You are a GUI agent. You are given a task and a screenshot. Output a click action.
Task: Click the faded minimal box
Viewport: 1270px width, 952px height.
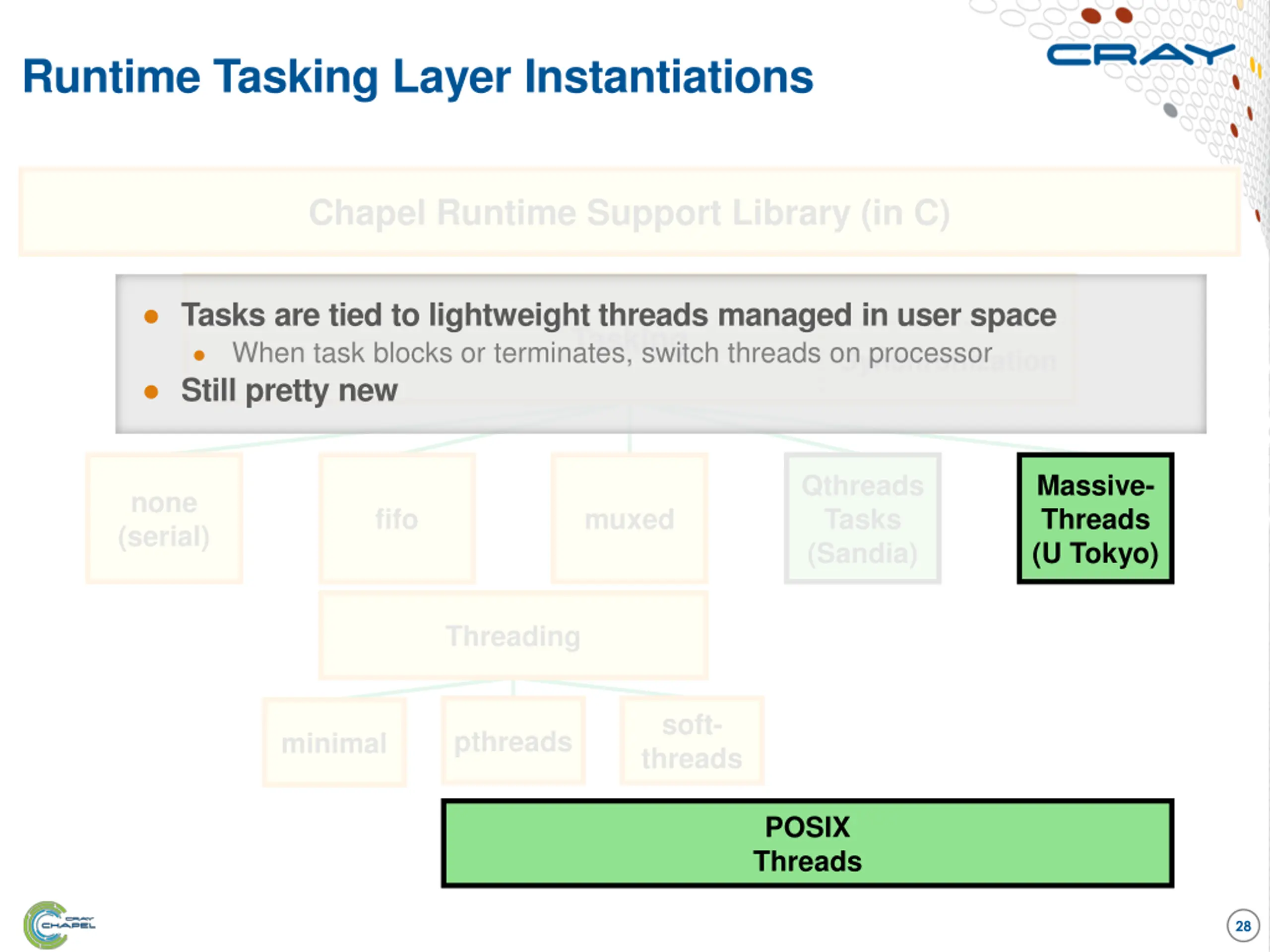pyautogui.click(x=334, y=742)
